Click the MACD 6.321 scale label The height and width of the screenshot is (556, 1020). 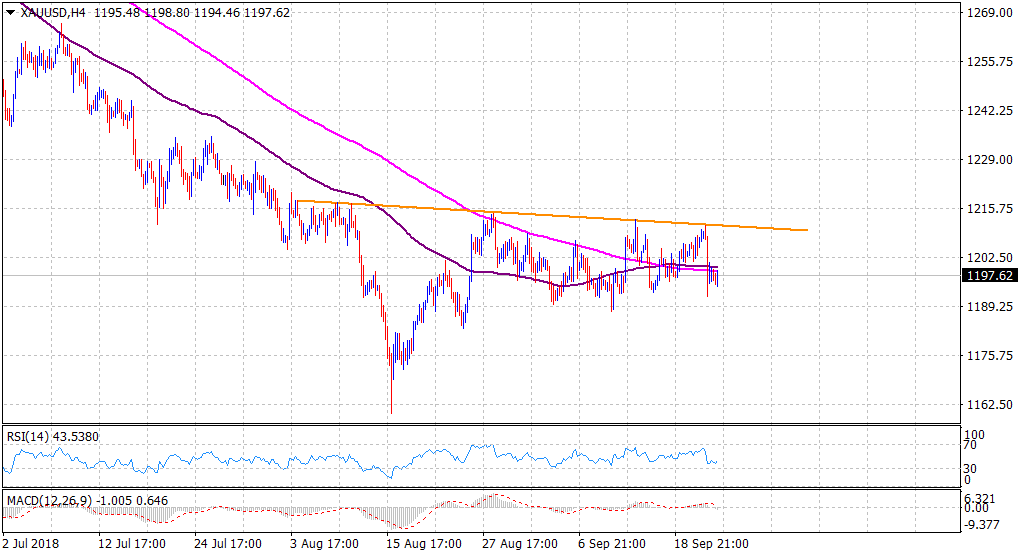978,497
